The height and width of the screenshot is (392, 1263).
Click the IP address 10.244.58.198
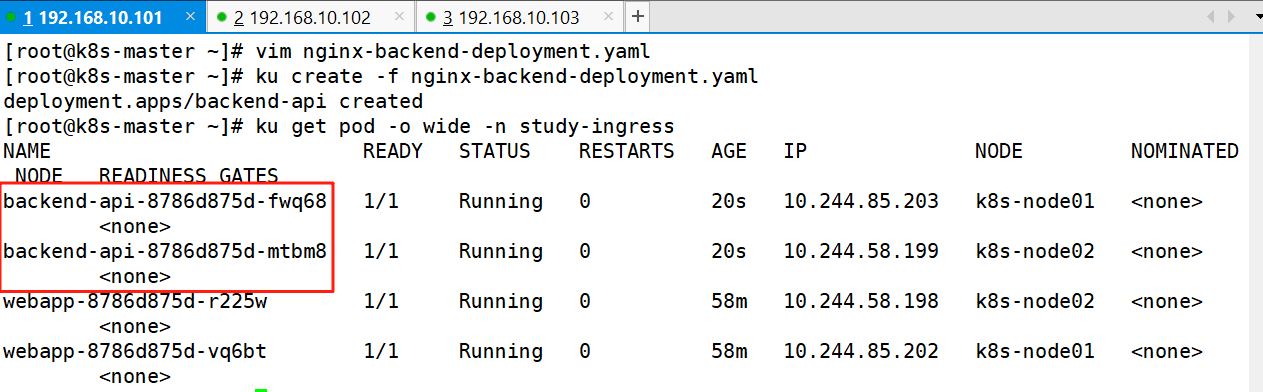coord(861,301)
